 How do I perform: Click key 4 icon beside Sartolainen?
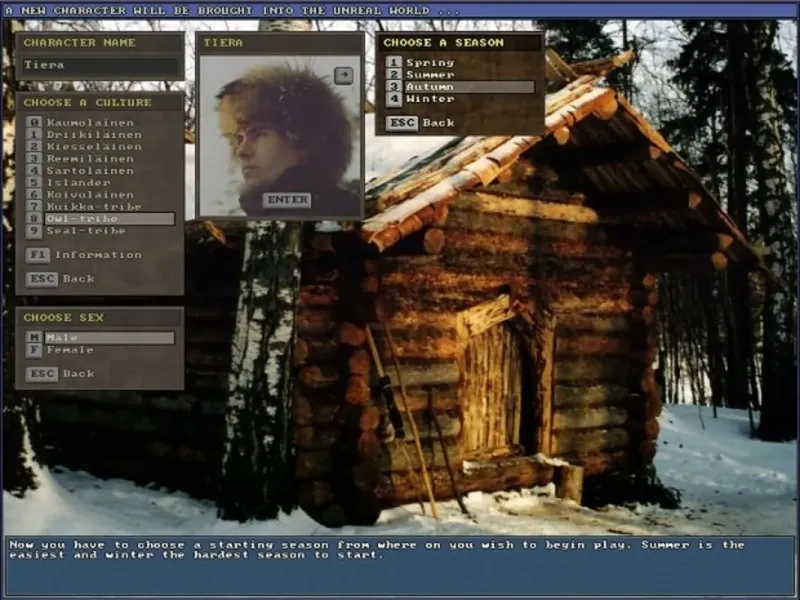[x=34, y=170]
